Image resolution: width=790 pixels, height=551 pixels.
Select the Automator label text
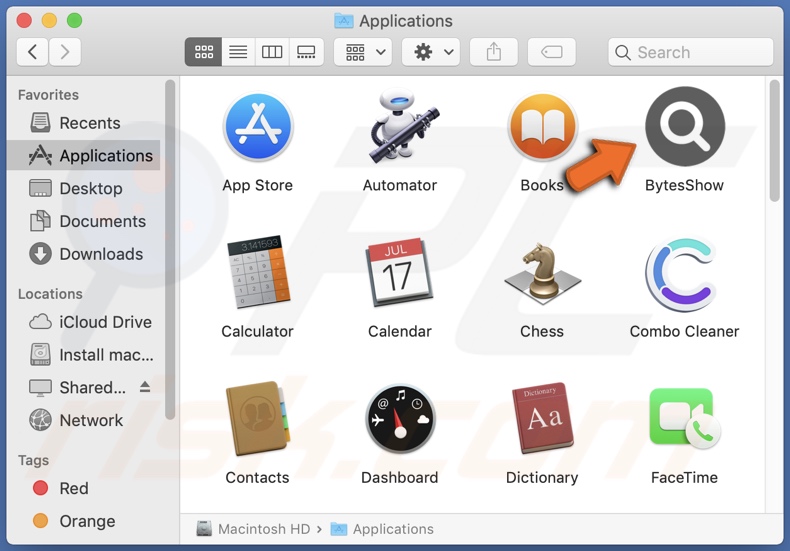pos(400,185)
